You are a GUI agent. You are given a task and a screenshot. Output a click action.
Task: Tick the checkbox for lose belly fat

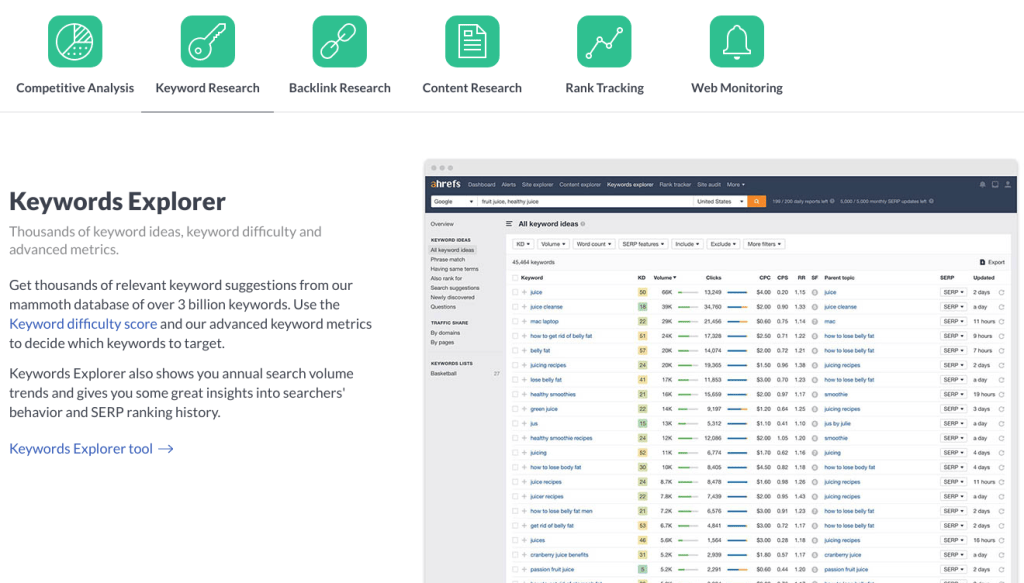coord(515,380)
